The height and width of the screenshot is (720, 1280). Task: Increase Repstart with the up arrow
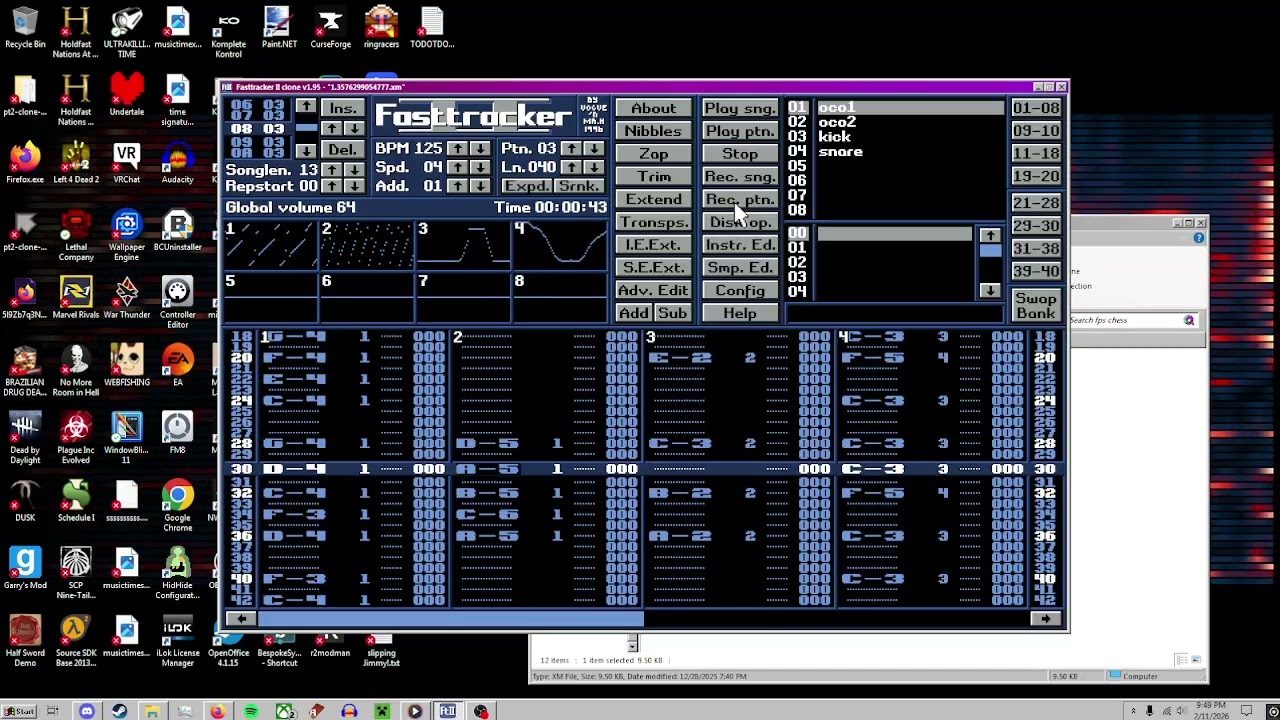pos(331,186)
